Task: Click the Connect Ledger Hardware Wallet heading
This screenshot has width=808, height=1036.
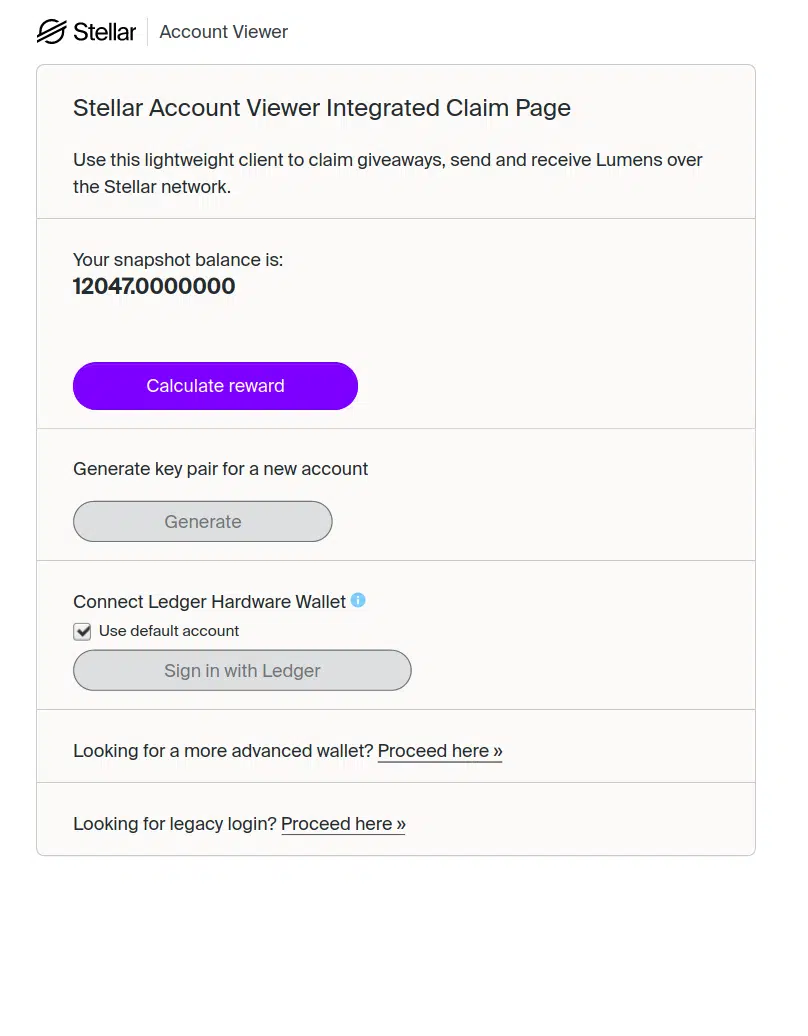Action: (207, 601)
